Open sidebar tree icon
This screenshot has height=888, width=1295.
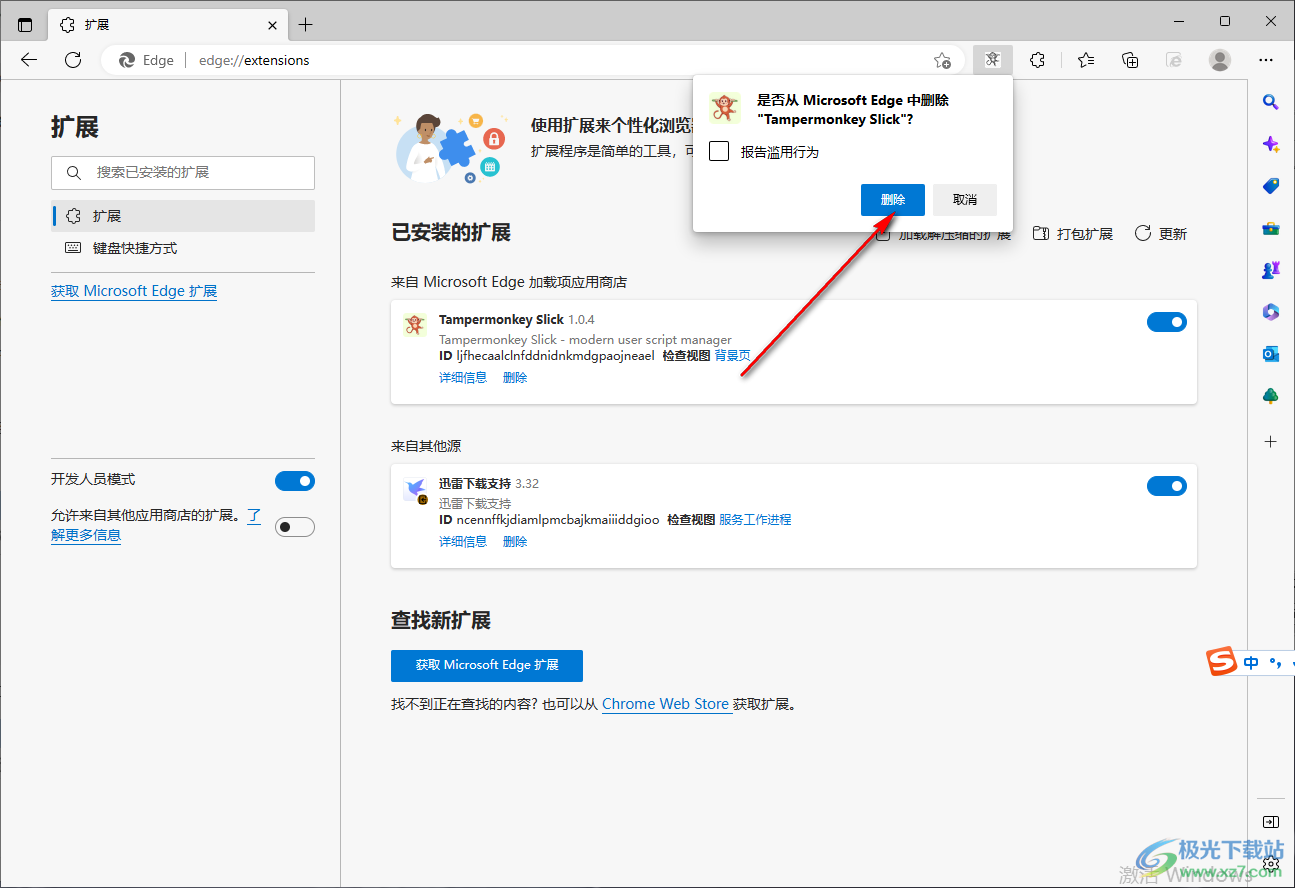pos(1271,396)
